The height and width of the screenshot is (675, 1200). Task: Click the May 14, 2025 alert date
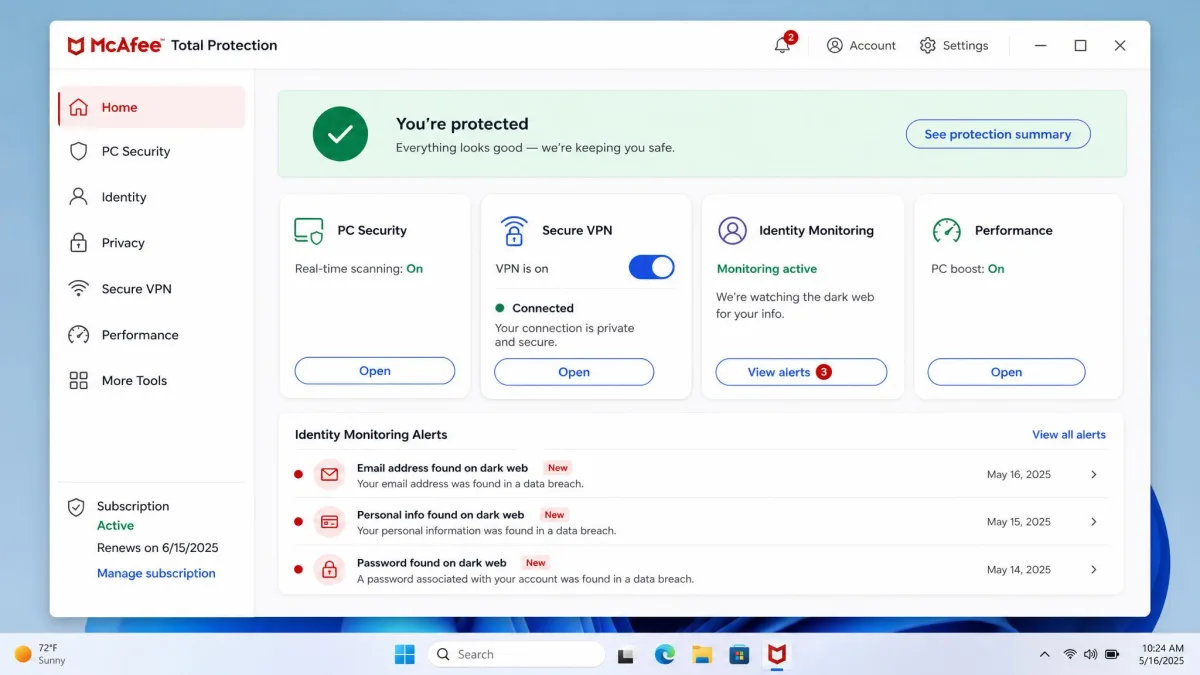tap(1019, 570)
